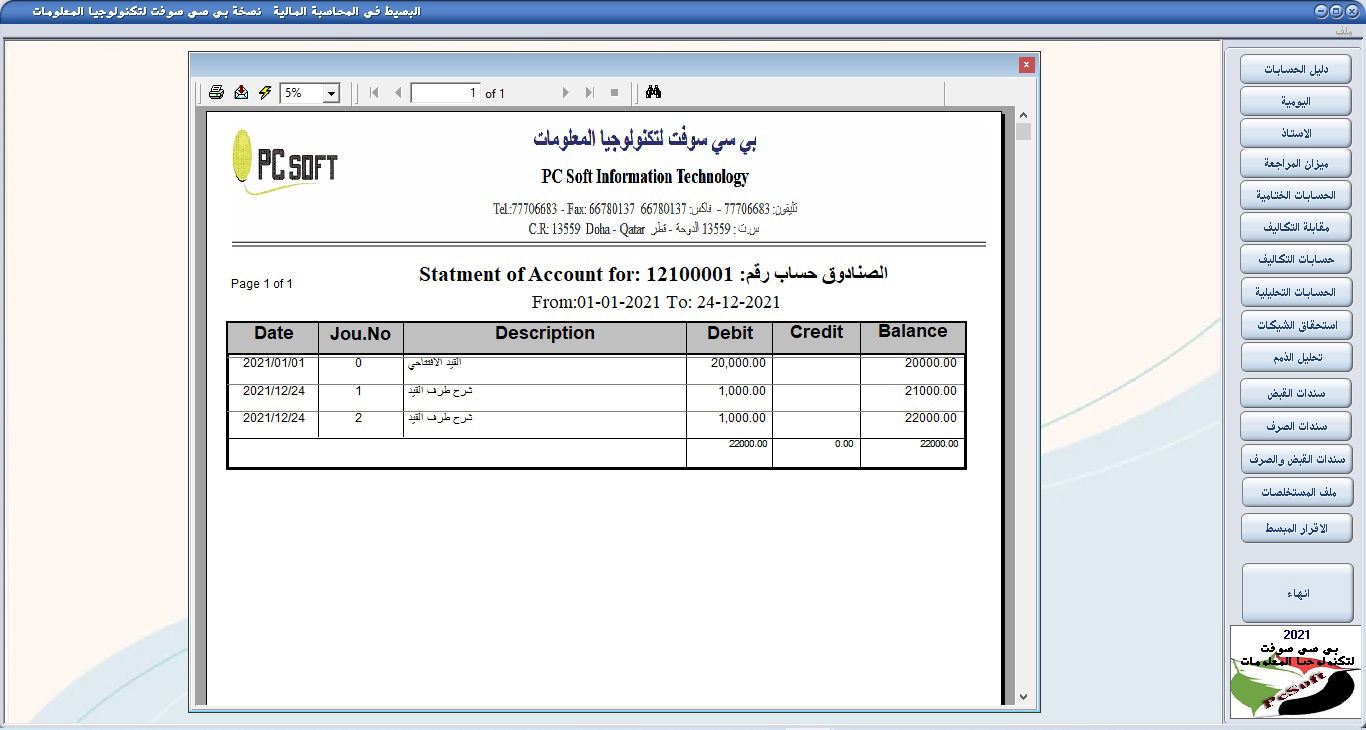Open ميزان المراجعة (Trial Balance)
1366x730 pixels.
(1295, 163)
